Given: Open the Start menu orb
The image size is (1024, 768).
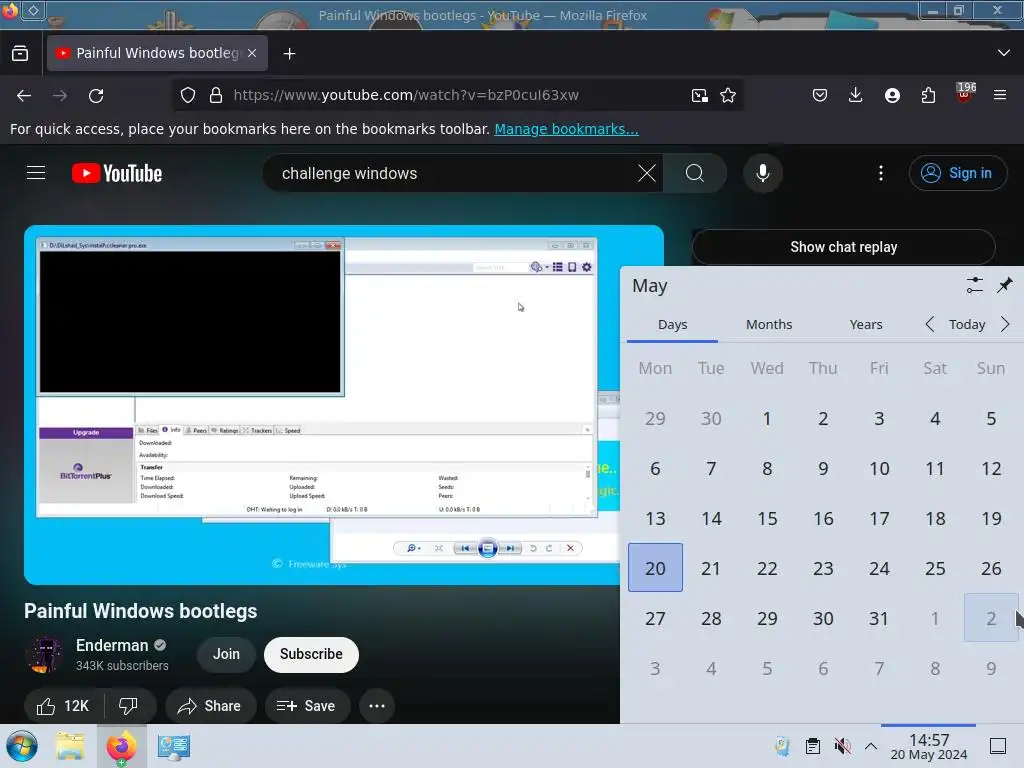Looking at the screenshot, I should pyautogui.click(x=22, y=746).
